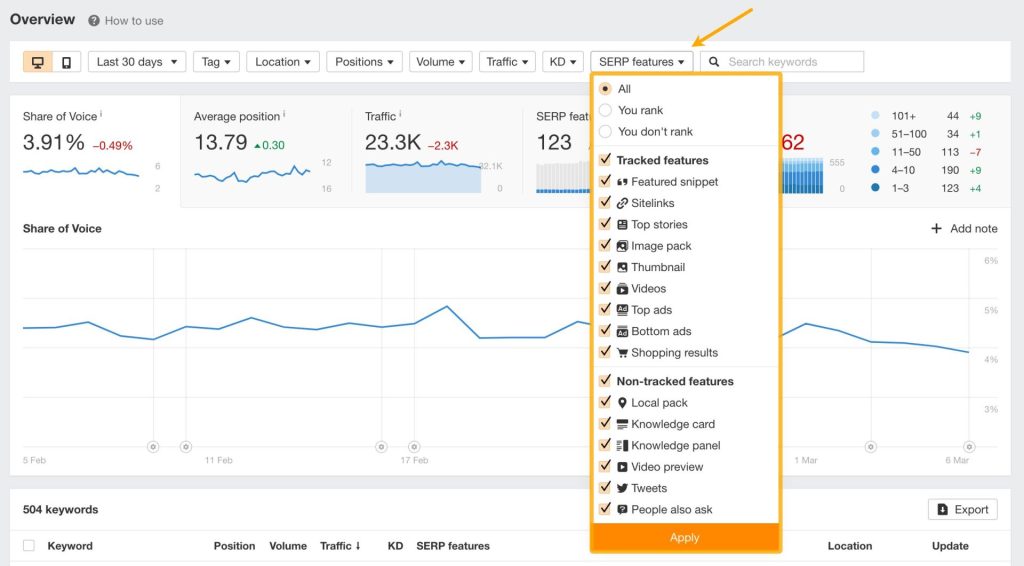Click the Tweets bird icon
1024x566 pixels.
(x=622, y=488)
